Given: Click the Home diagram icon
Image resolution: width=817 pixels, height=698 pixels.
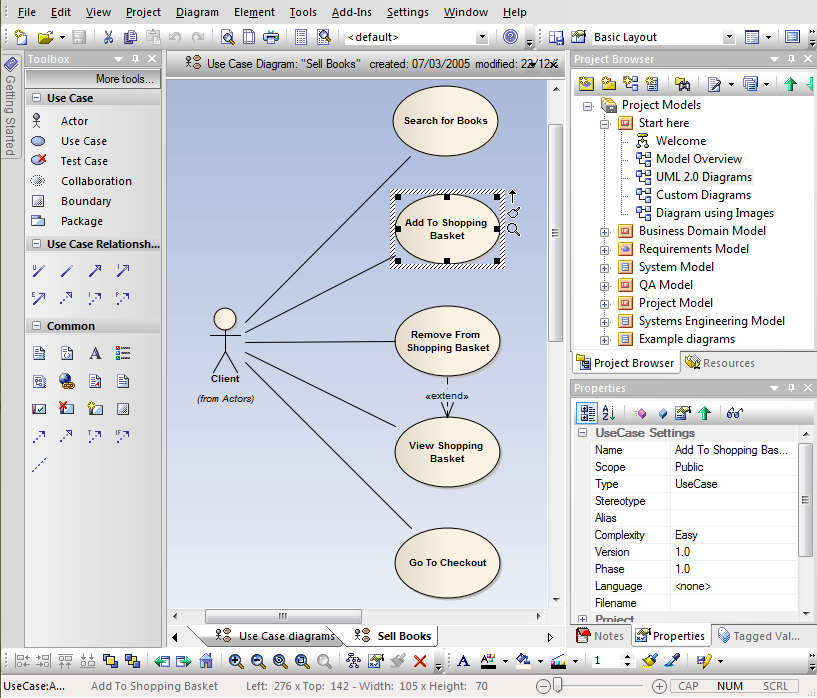Looking at the screenshot, I should (206, 661).
